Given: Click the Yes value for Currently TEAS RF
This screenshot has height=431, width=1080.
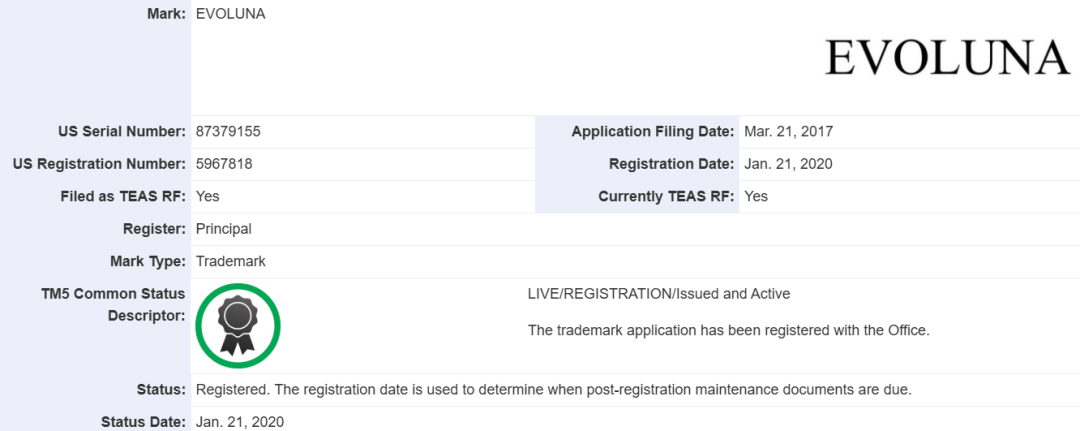Looking at the screenshot, I should (x=756, y=196).
